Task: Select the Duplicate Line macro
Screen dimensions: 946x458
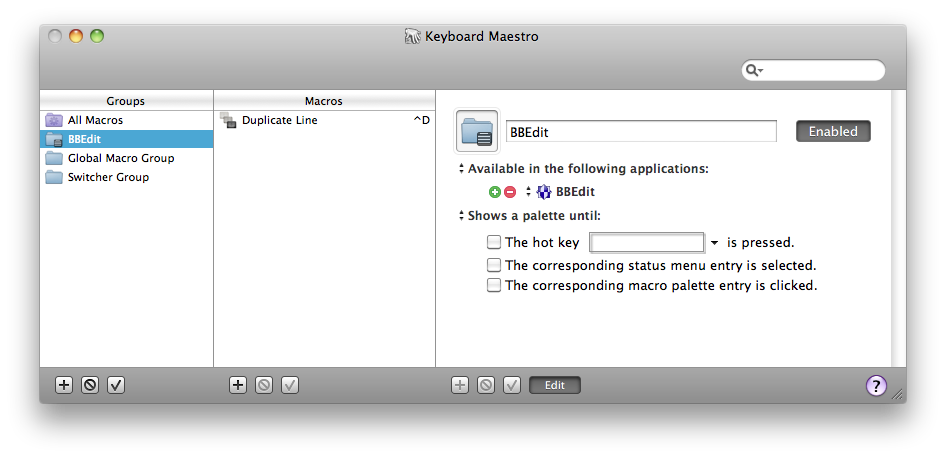Action: tap(325, 120)
